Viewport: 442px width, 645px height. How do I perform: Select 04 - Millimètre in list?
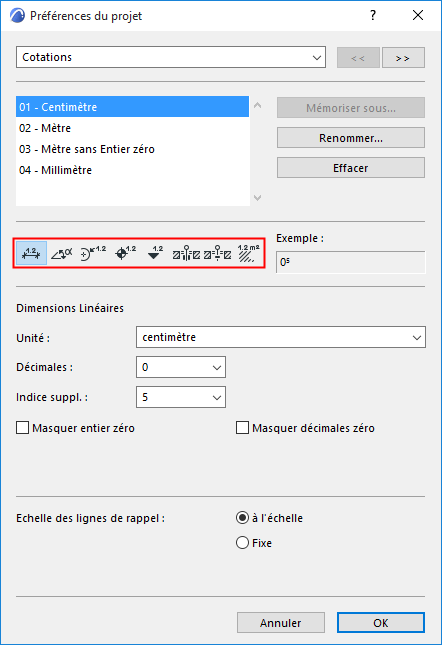pyautogui.click(x=133, y=170)
